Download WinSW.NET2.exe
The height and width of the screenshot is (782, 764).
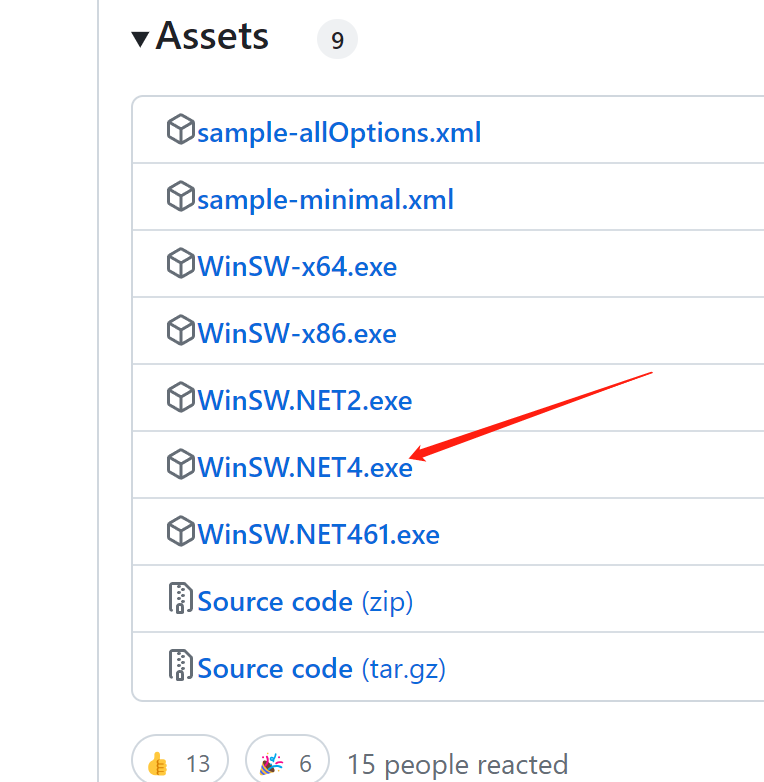point(305,400)
